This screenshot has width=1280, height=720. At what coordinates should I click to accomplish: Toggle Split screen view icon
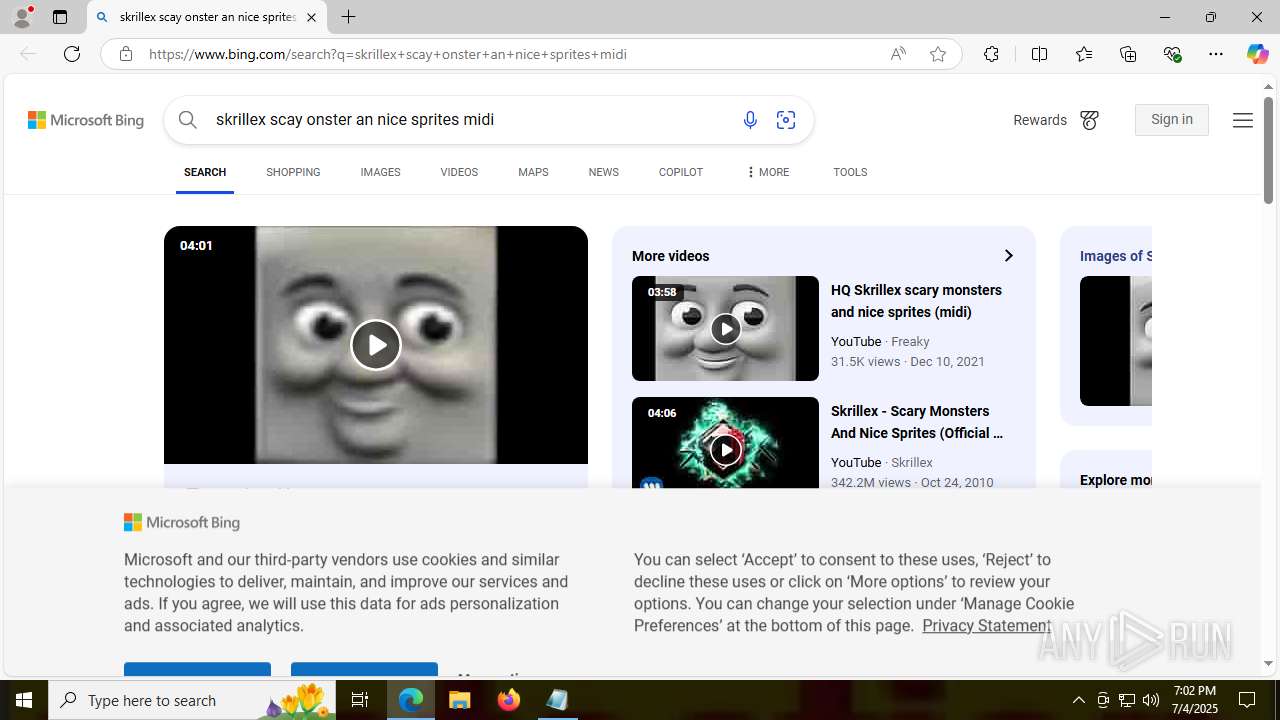point(1039,54)
